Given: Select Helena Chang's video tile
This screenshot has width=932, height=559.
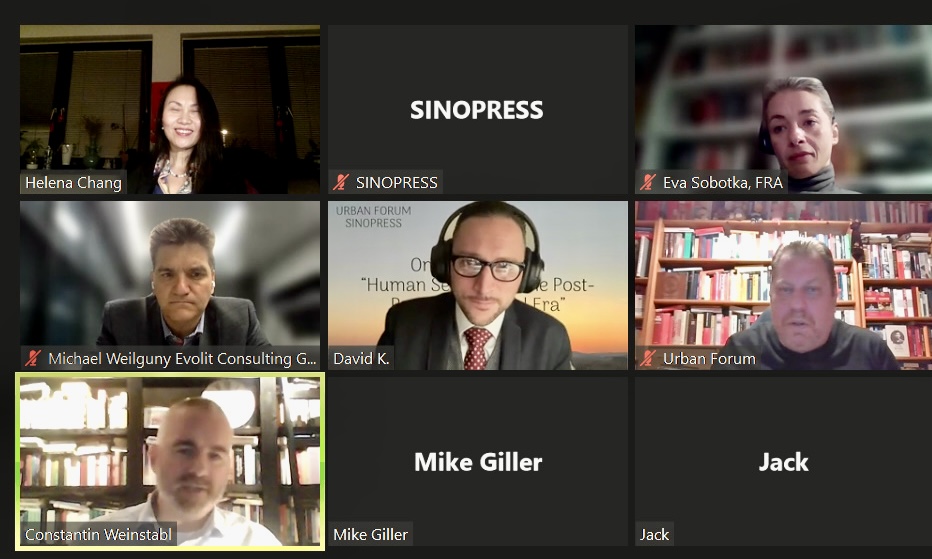Looking at the screenshot, I should (x=170, y=109).
